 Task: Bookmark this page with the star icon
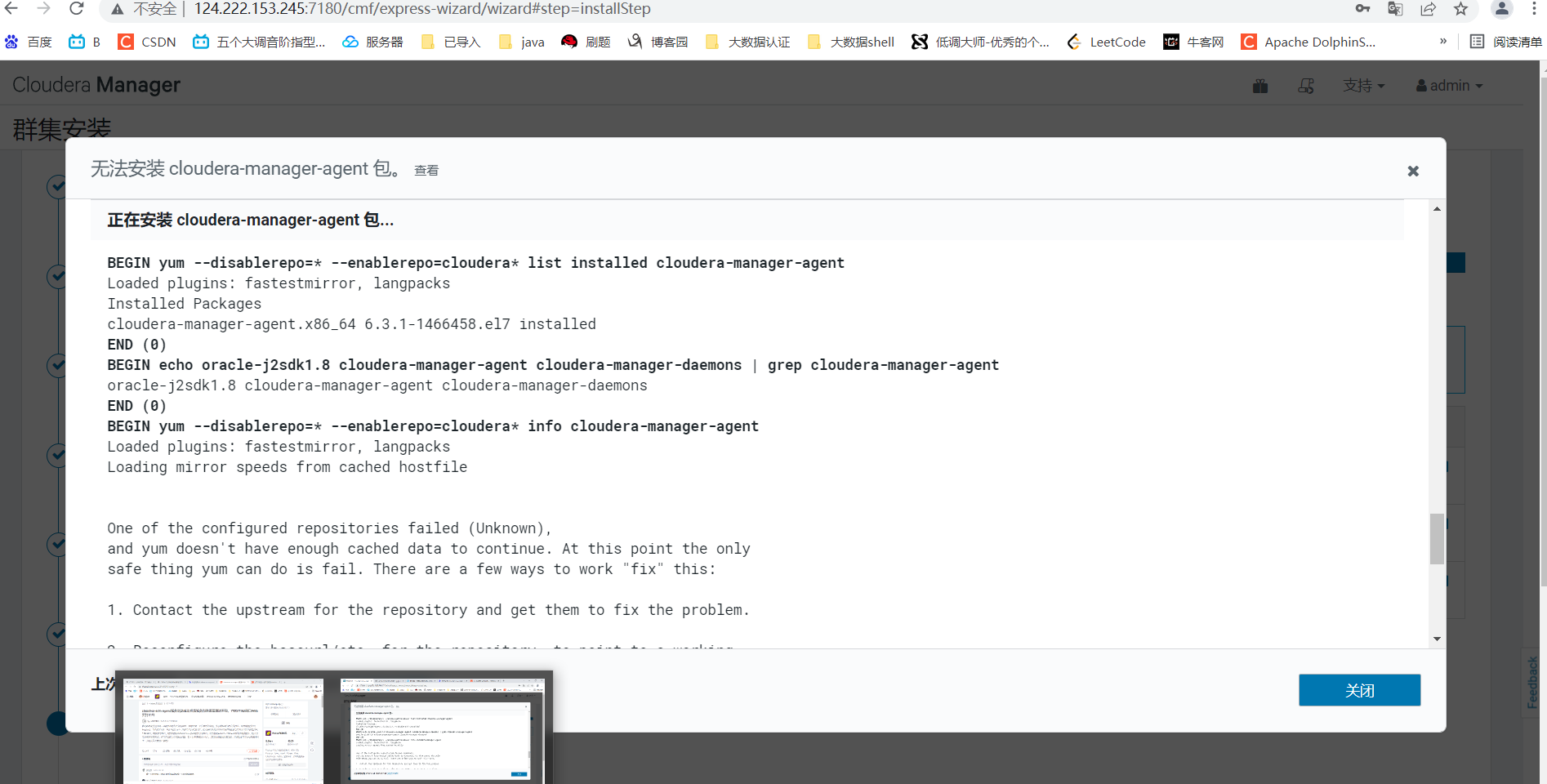pyautogui.click(x=1460, y=9)
